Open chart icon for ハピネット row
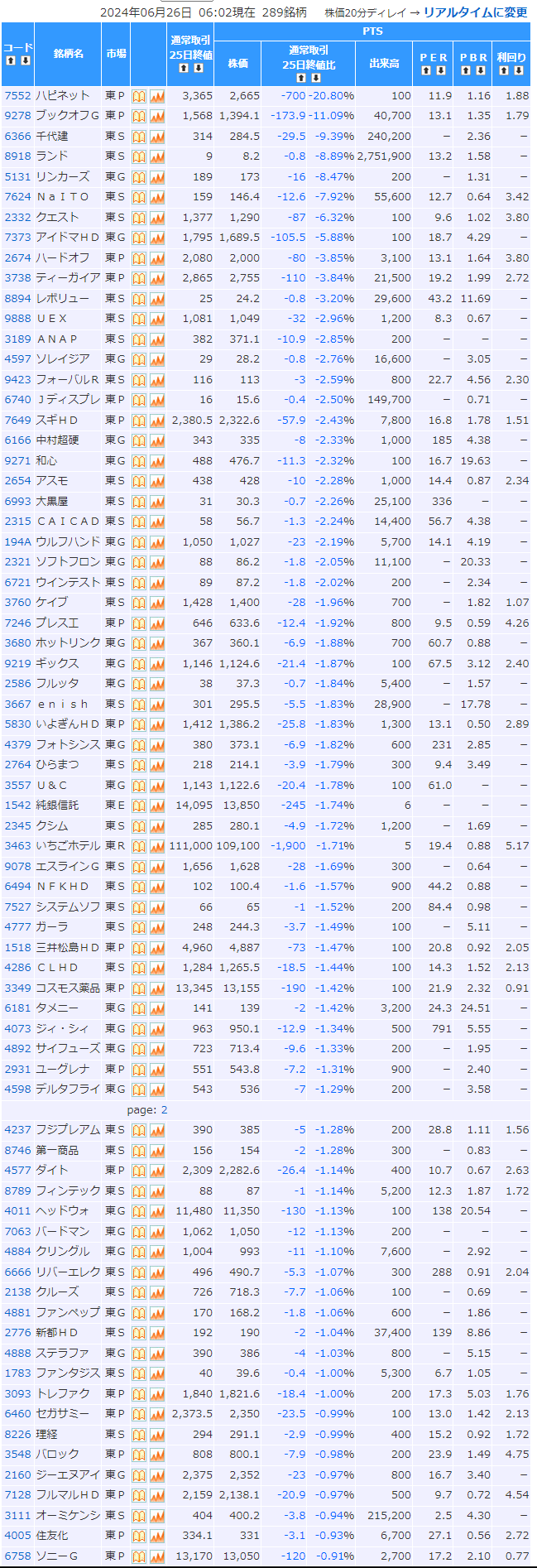The image size is (537, 1568). pyautogui.click(x=157, y=96)
